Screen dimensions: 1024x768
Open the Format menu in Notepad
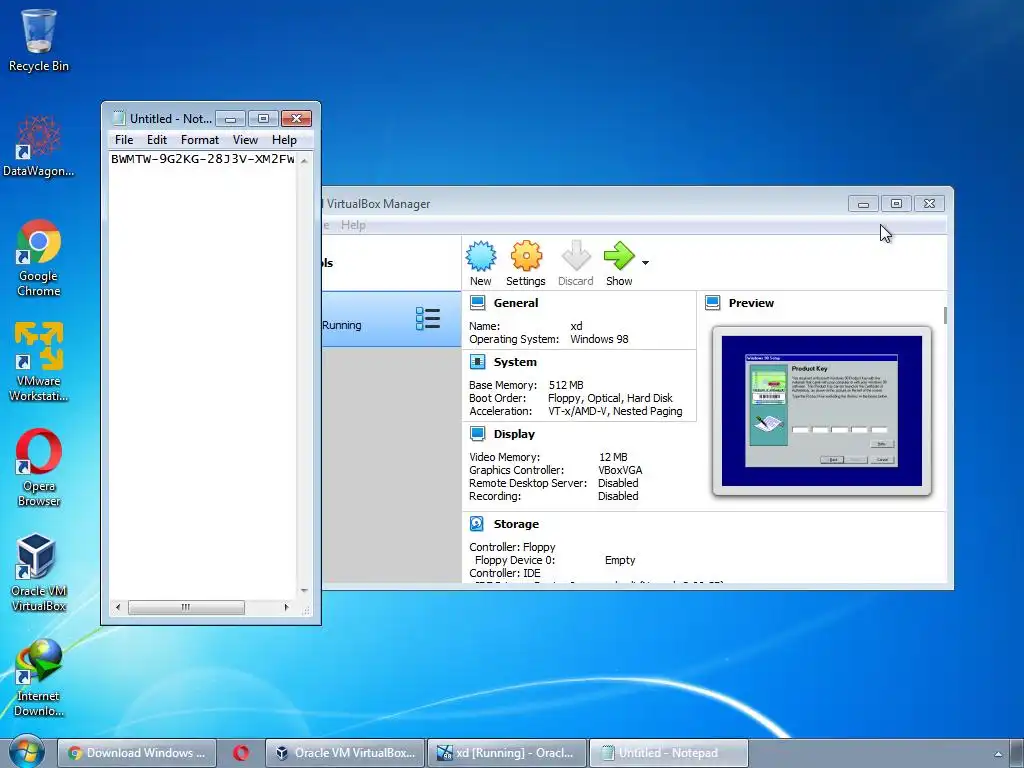coord(200,140)
